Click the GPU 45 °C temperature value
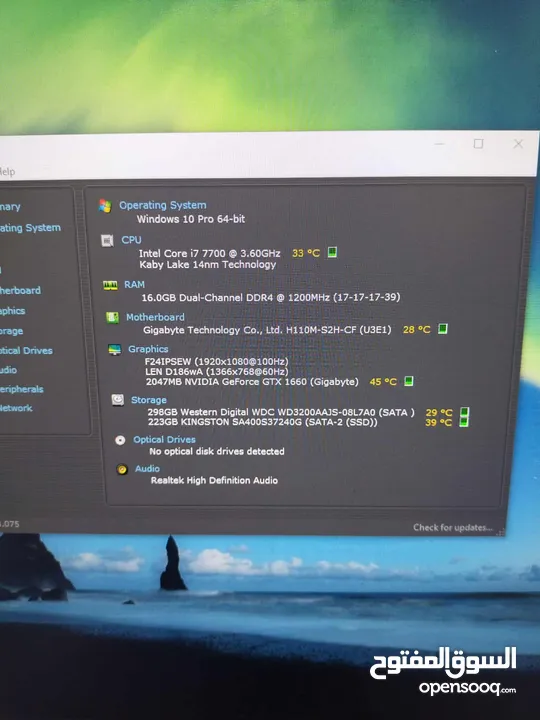 (x=383, y=382)
